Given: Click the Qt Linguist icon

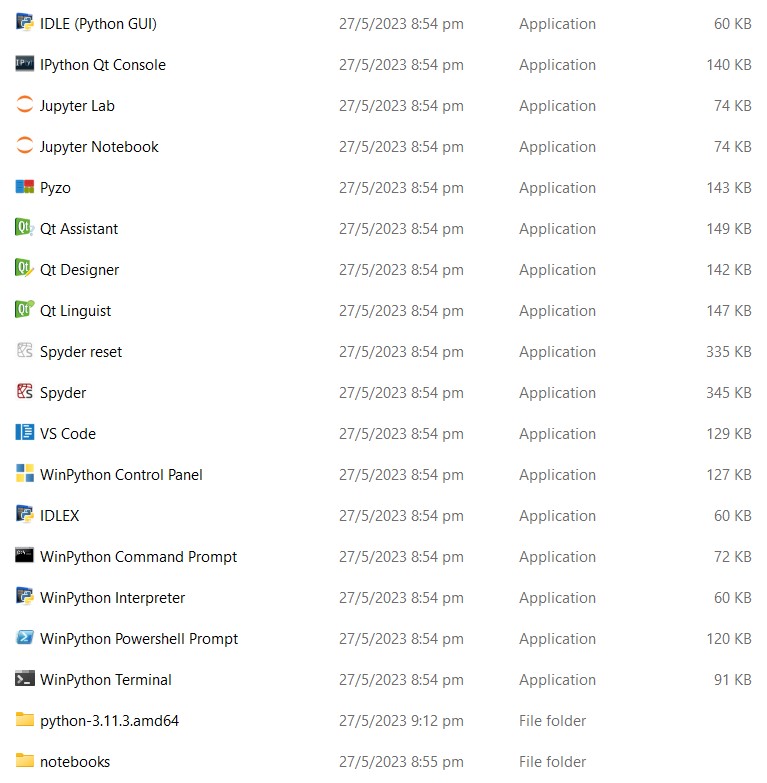Looking at the screenshot, I should (x=24, y=310).
